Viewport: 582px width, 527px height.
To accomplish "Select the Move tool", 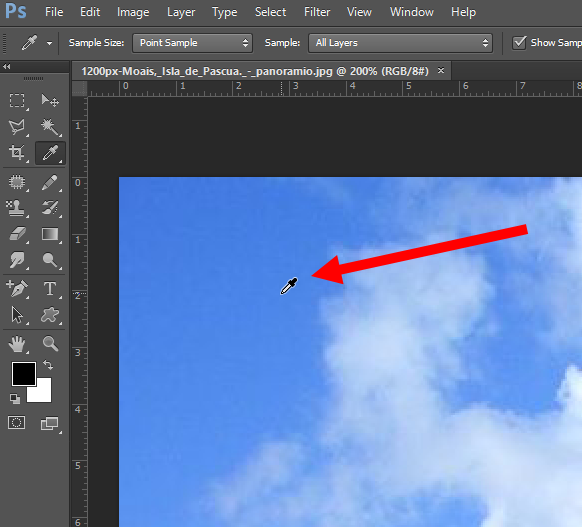I will (x=50, y=101).
